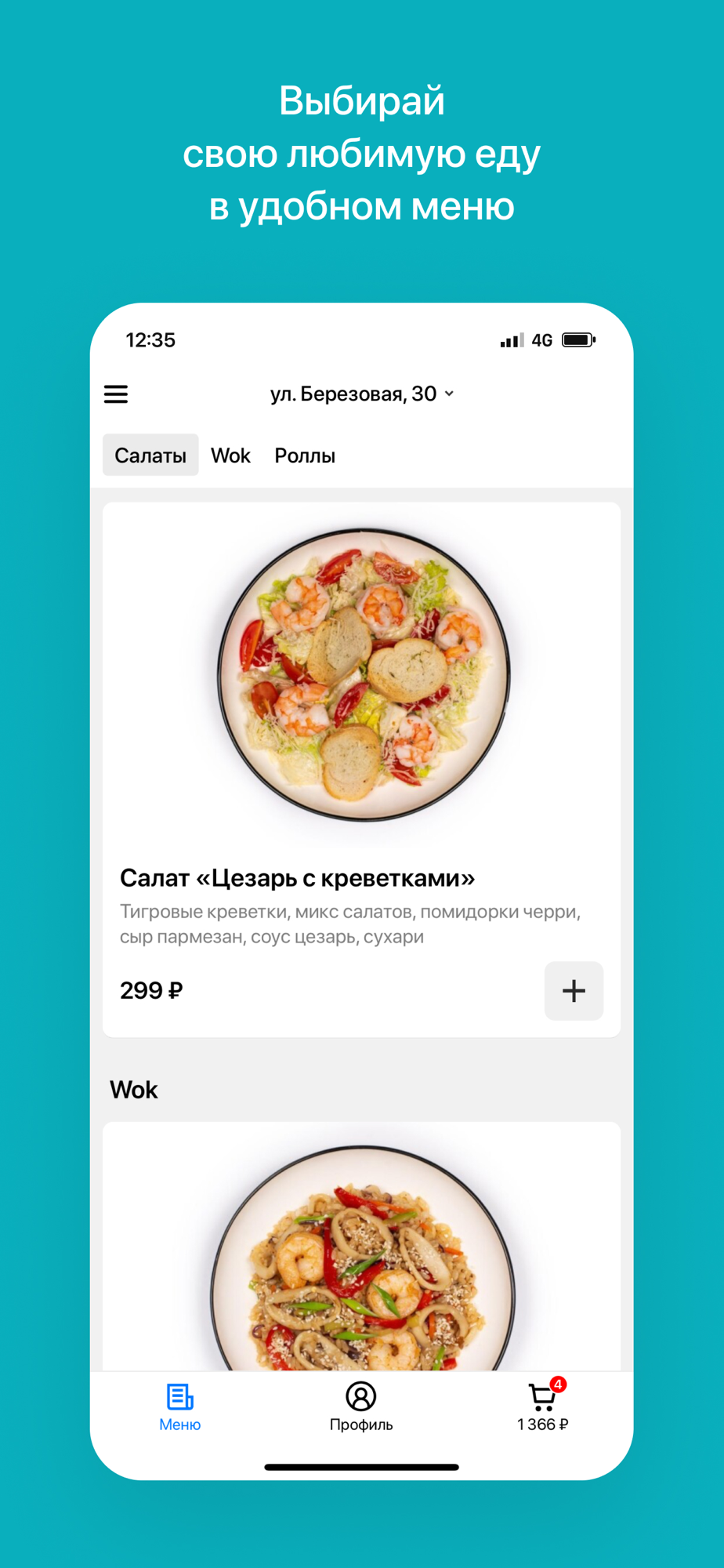Open the shopping cart icon
This screenshot has width=724, height=1568.
[x=541, y=1397]
